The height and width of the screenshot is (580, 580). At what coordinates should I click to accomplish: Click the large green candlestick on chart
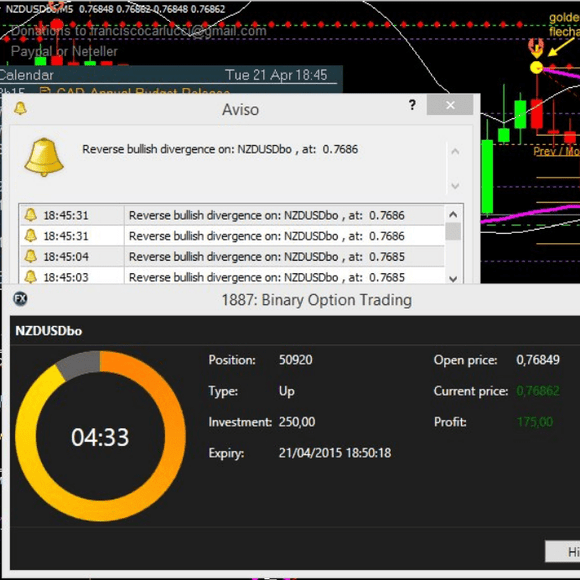point(487,176)
